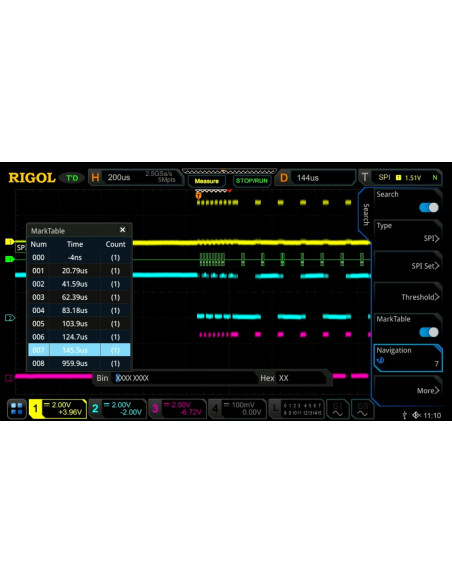This screenshot has height=584, width=452.
Task: Open Threshold submenu
Action: coord(408,297)
